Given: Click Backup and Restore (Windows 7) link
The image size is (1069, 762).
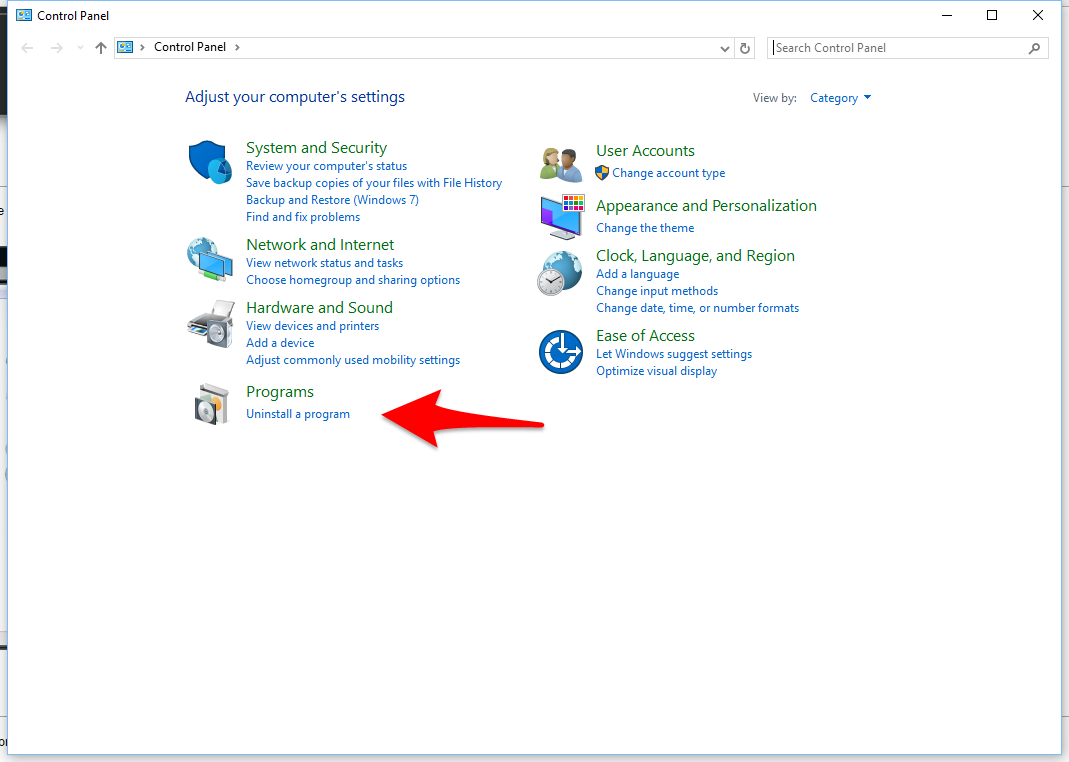Looking at the screenshot, I should click(332, 200).
